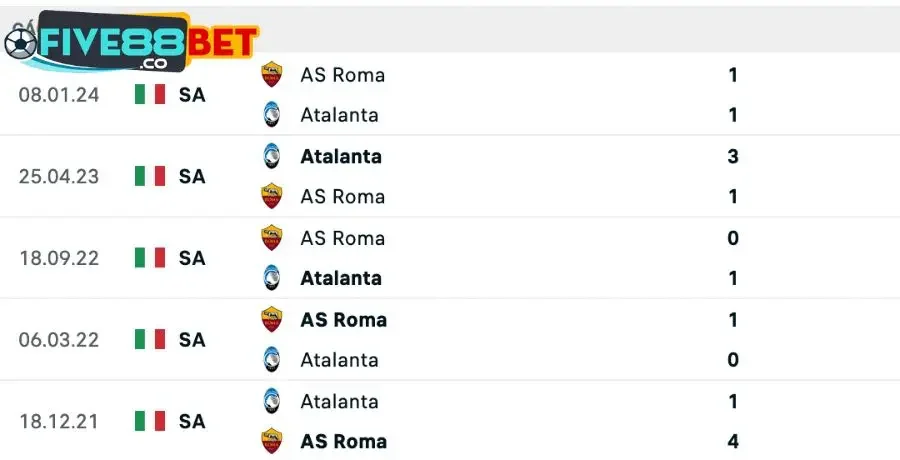Click AS Roma crest in 25.04.23 match
Screen dimensions: 900x460
[x=271, y=196]
